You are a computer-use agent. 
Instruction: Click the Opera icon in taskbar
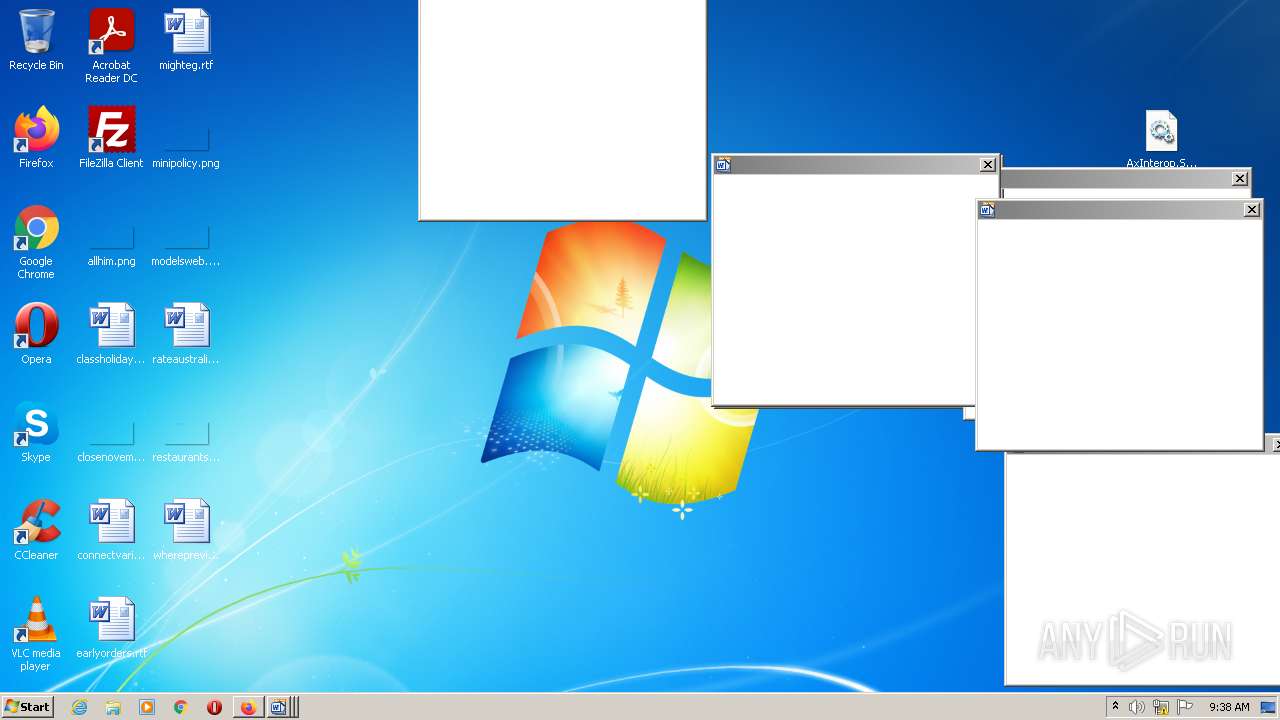pos(214,707)
